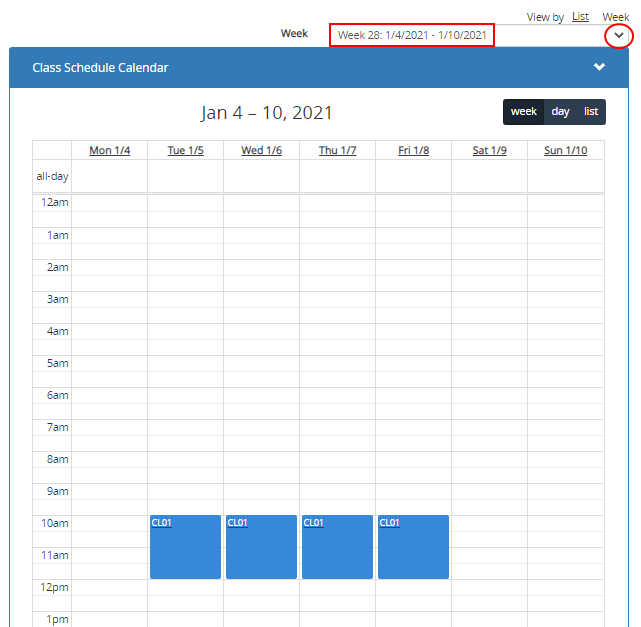Image resolution: width=641 pixels, height=627 pixels.
Task: Collapse the Class Schedule Calendar panel
Action: (599, 67)
